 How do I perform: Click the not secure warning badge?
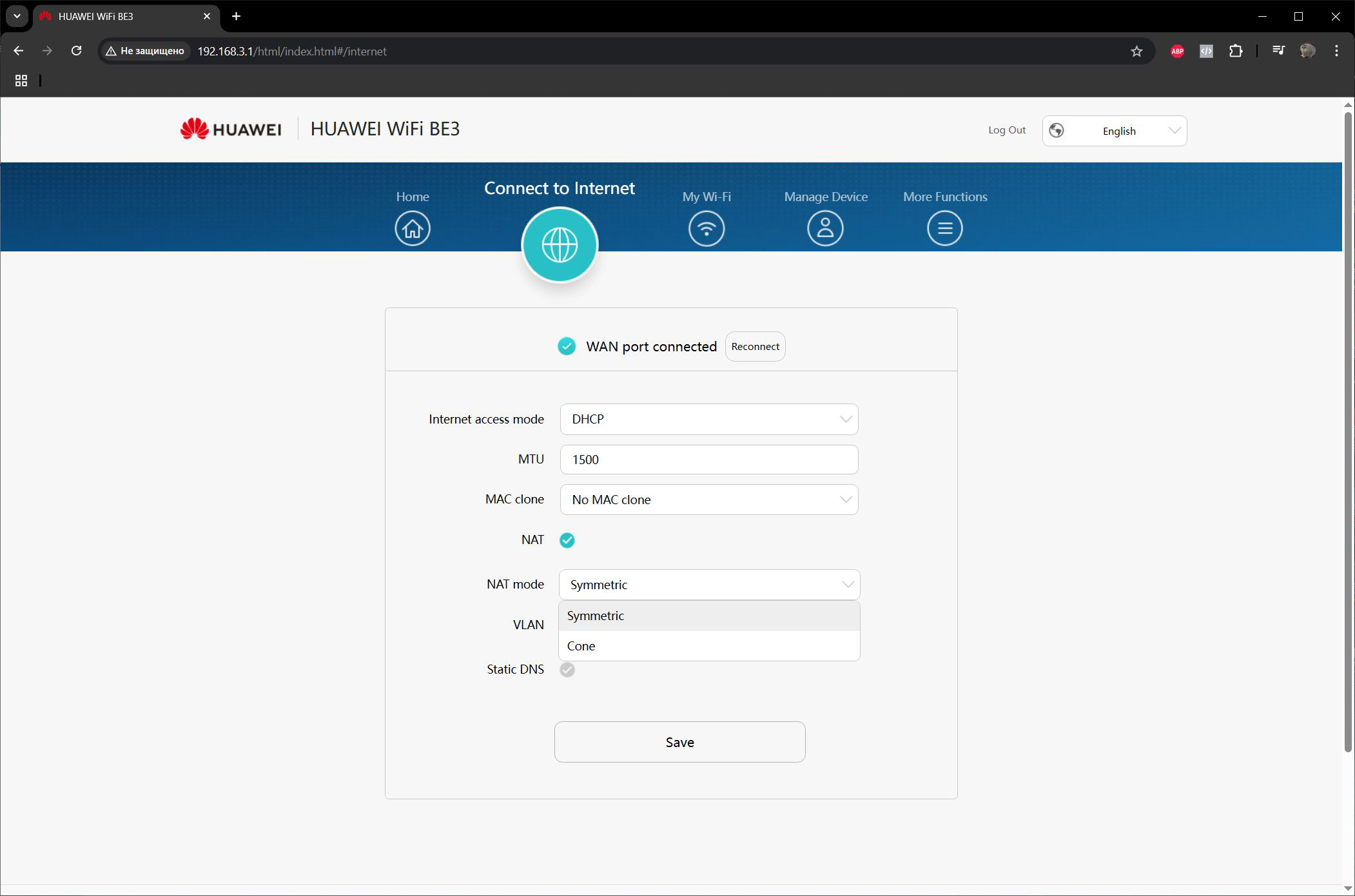pyautogui.click(x=146, y=51)
